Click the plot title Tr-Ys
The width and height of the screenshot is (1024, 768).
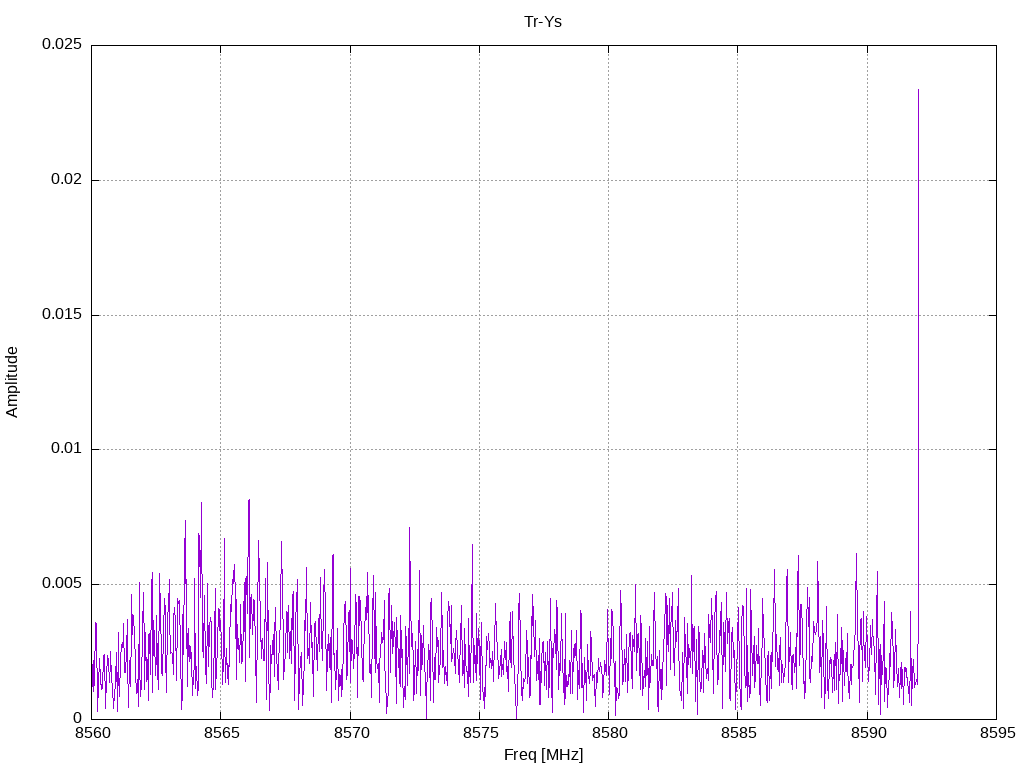543,22
